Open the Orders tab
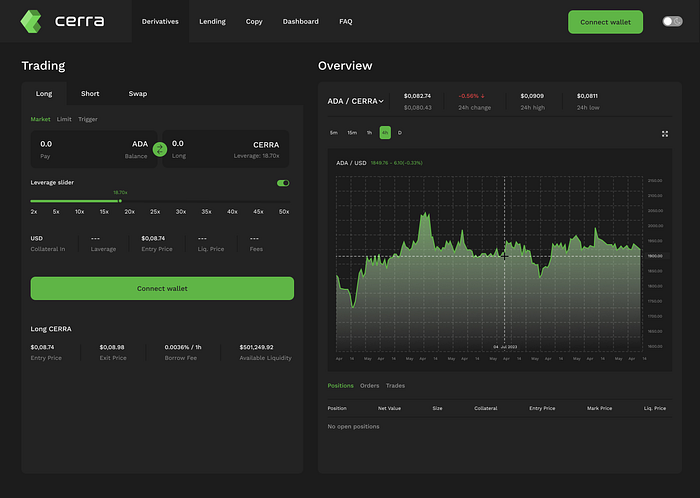The width and height of the screenshot is (700, 498). click(x=369, y=386)
